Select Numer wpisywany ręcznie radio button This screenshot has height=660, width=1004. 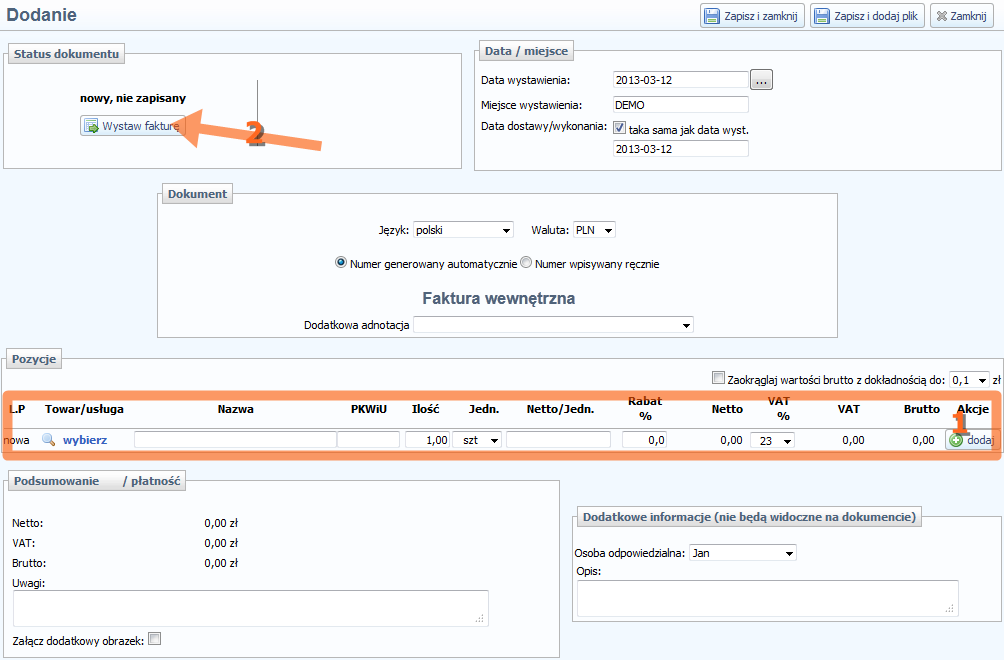pyautogui.click(x=526, y=263)
